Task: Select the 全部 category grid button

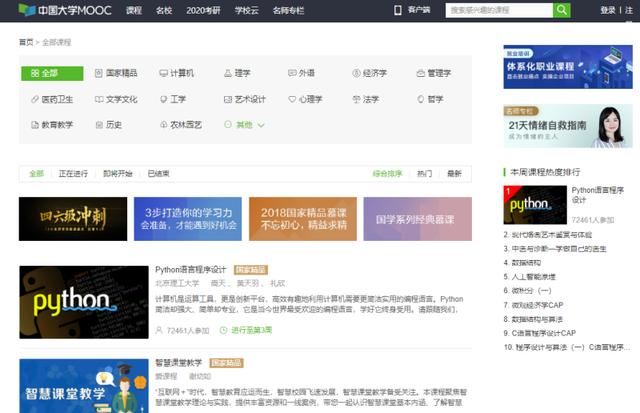Action: [x=52, y=73]
